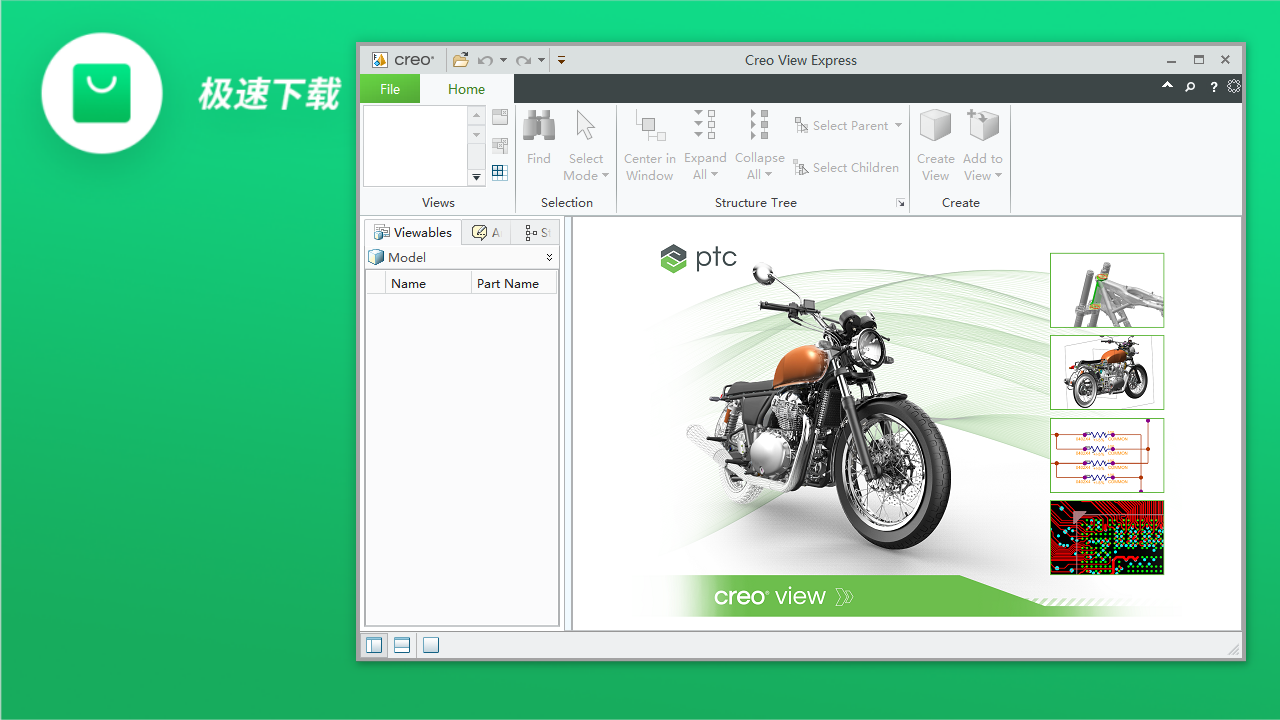Open the File menu

pos(389,88)
